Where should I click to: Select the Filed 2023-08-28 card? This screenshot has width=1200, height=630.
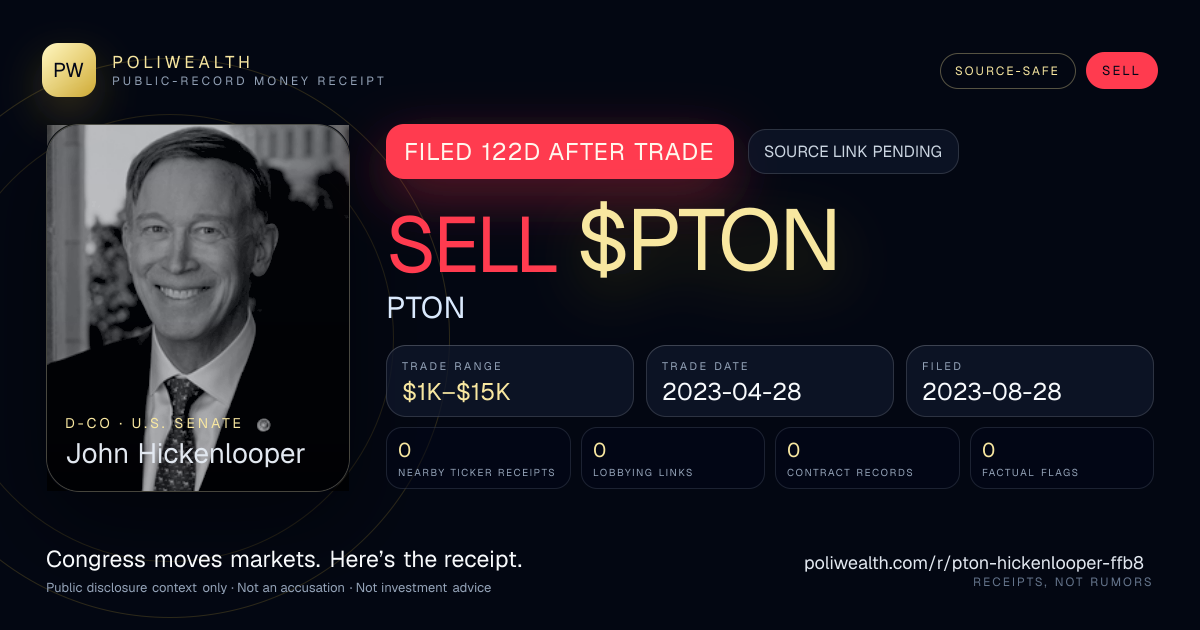click(1030, 381)
